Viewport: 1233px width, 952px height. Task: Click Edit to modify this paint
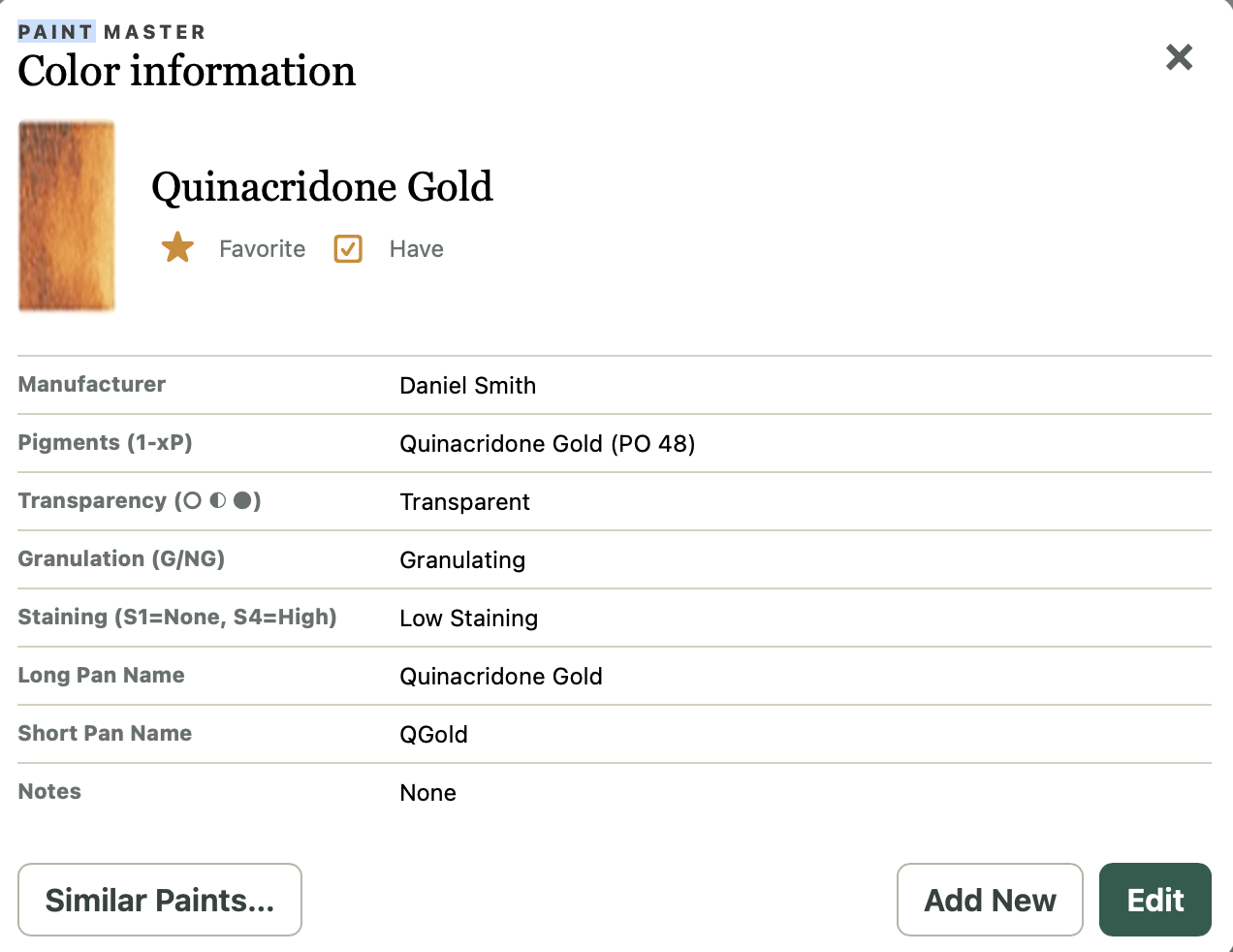coord(1155,900)
